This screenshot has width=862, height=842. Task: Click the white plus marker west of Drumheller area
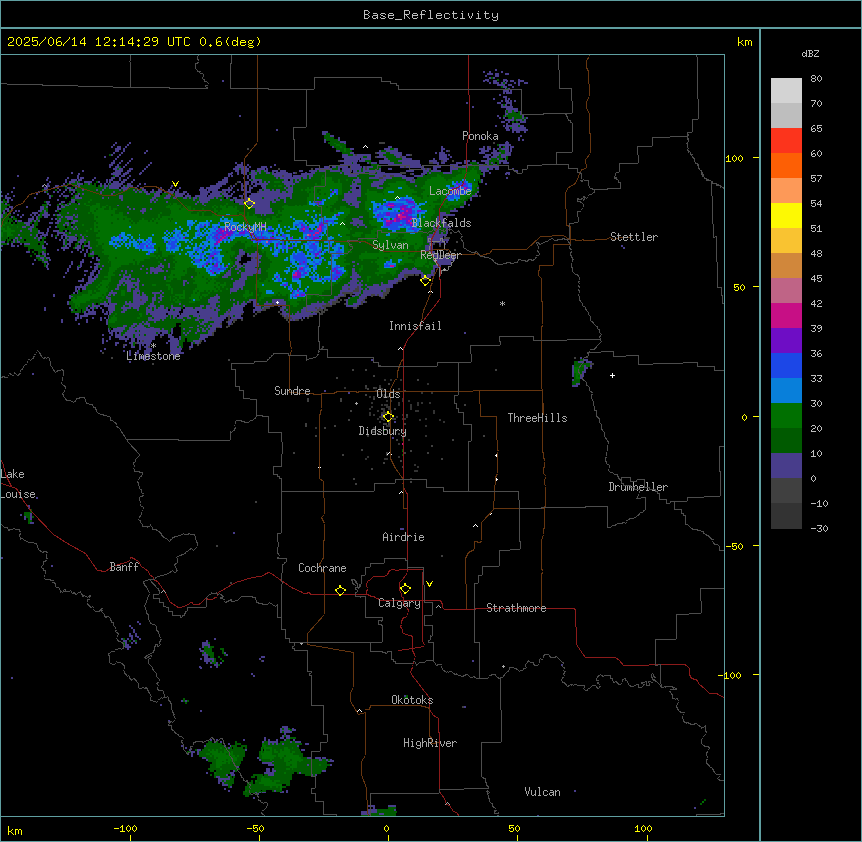pos(612,375)
